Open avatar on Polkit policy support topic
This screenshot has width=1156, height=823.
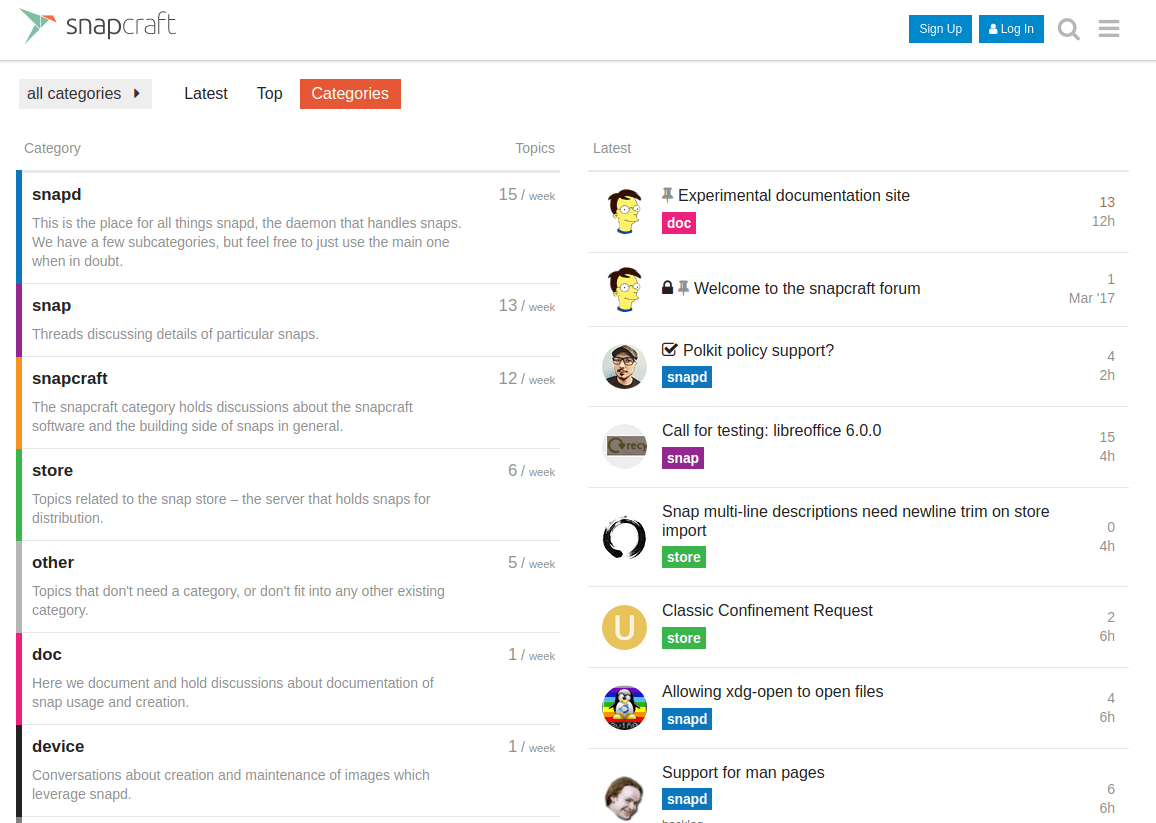click(x=624, y=366)
